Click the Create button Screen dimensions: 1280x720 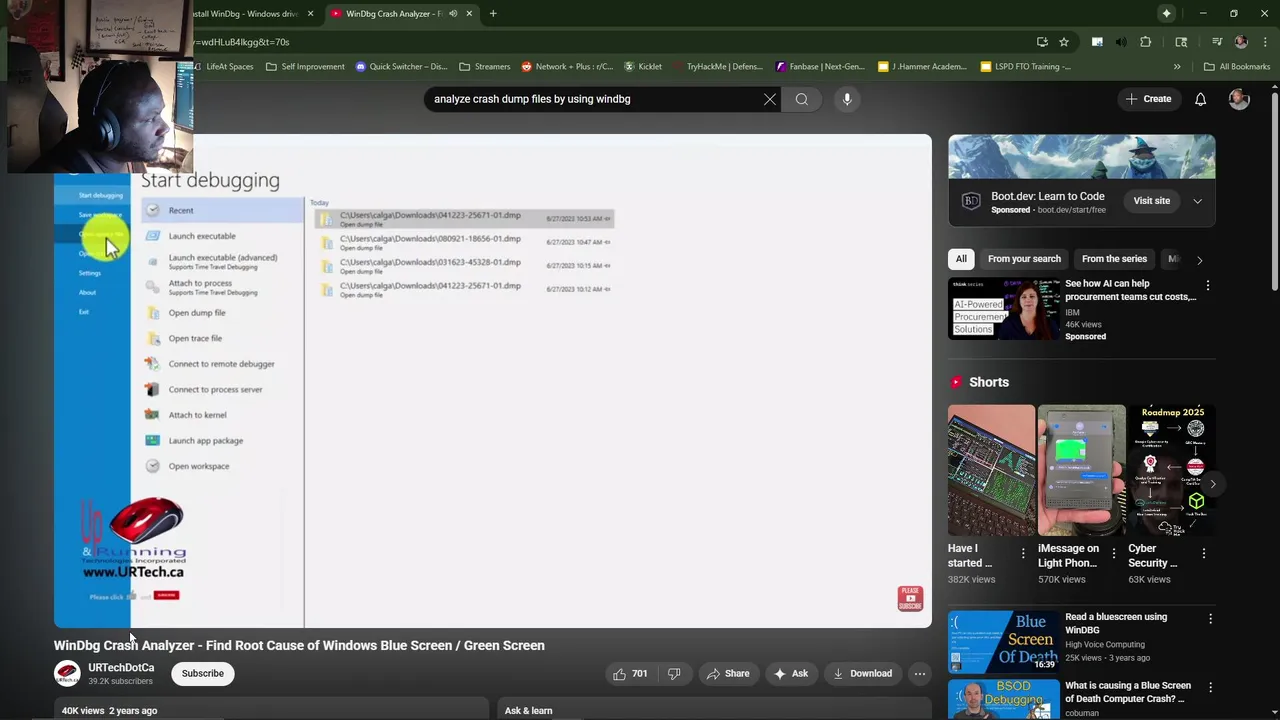(x=1148, y=99)
